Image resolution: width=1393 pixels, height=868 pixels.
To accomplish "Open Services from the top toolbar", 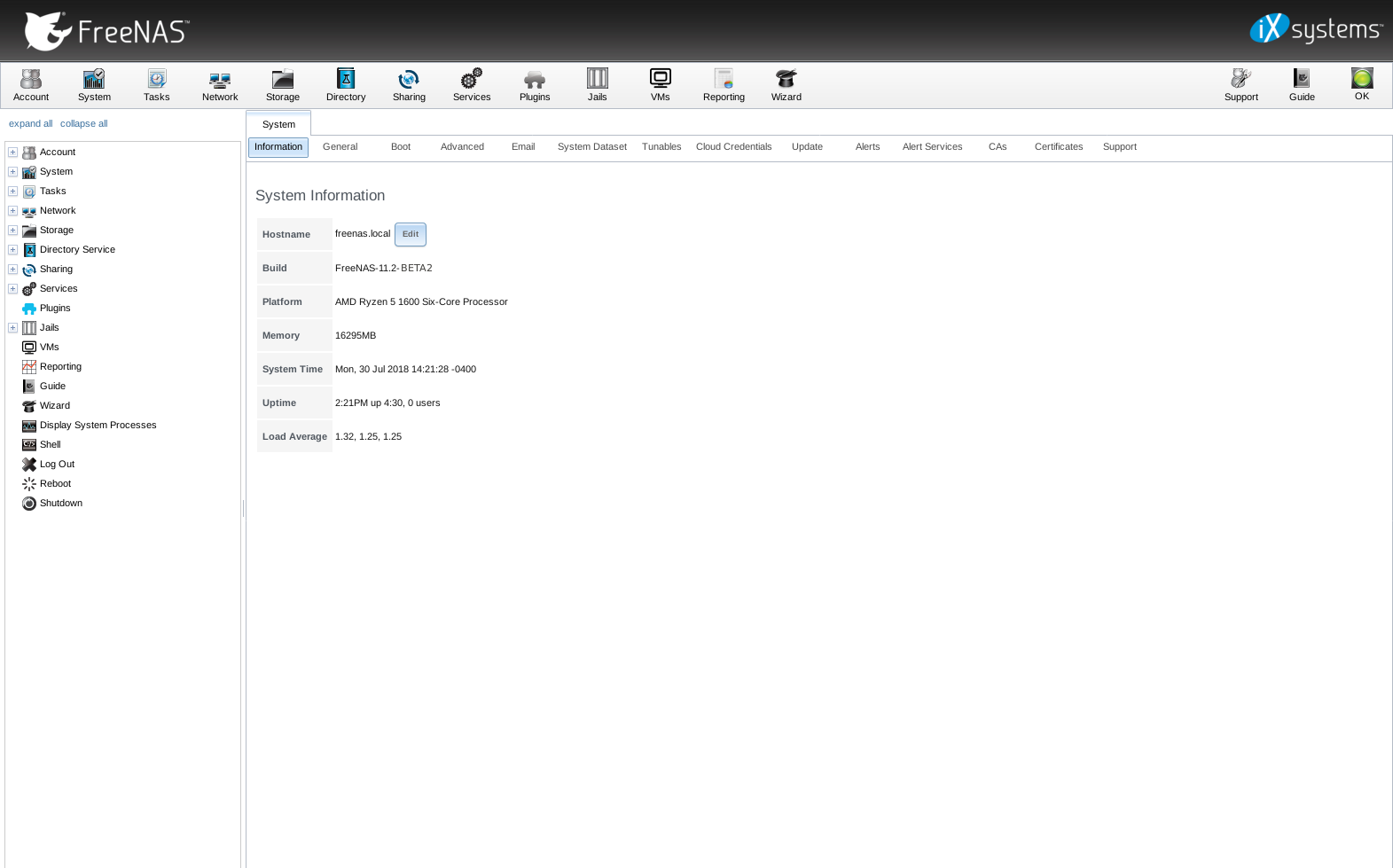I will 471,85.
